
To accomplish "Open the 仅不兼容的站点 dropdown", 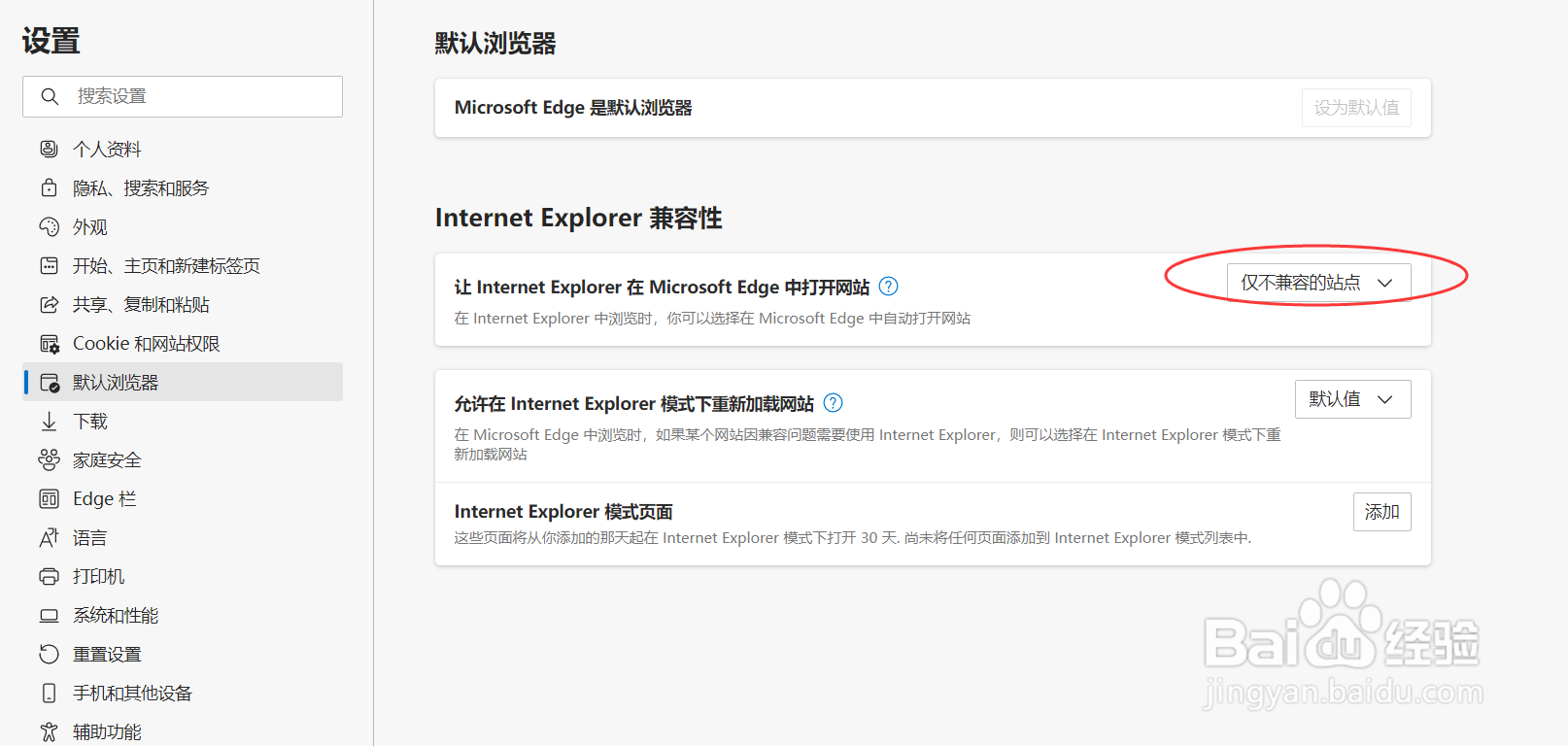I will [x=1318, y=283].
